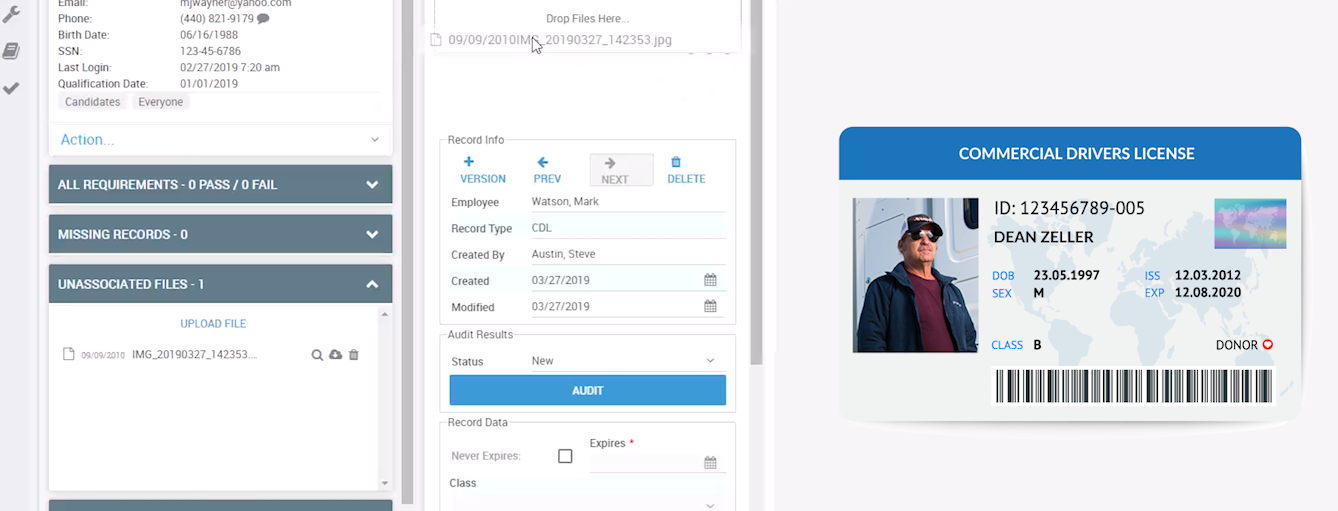
Task: Delete unassociated file with trash icon
Action: 353,355
